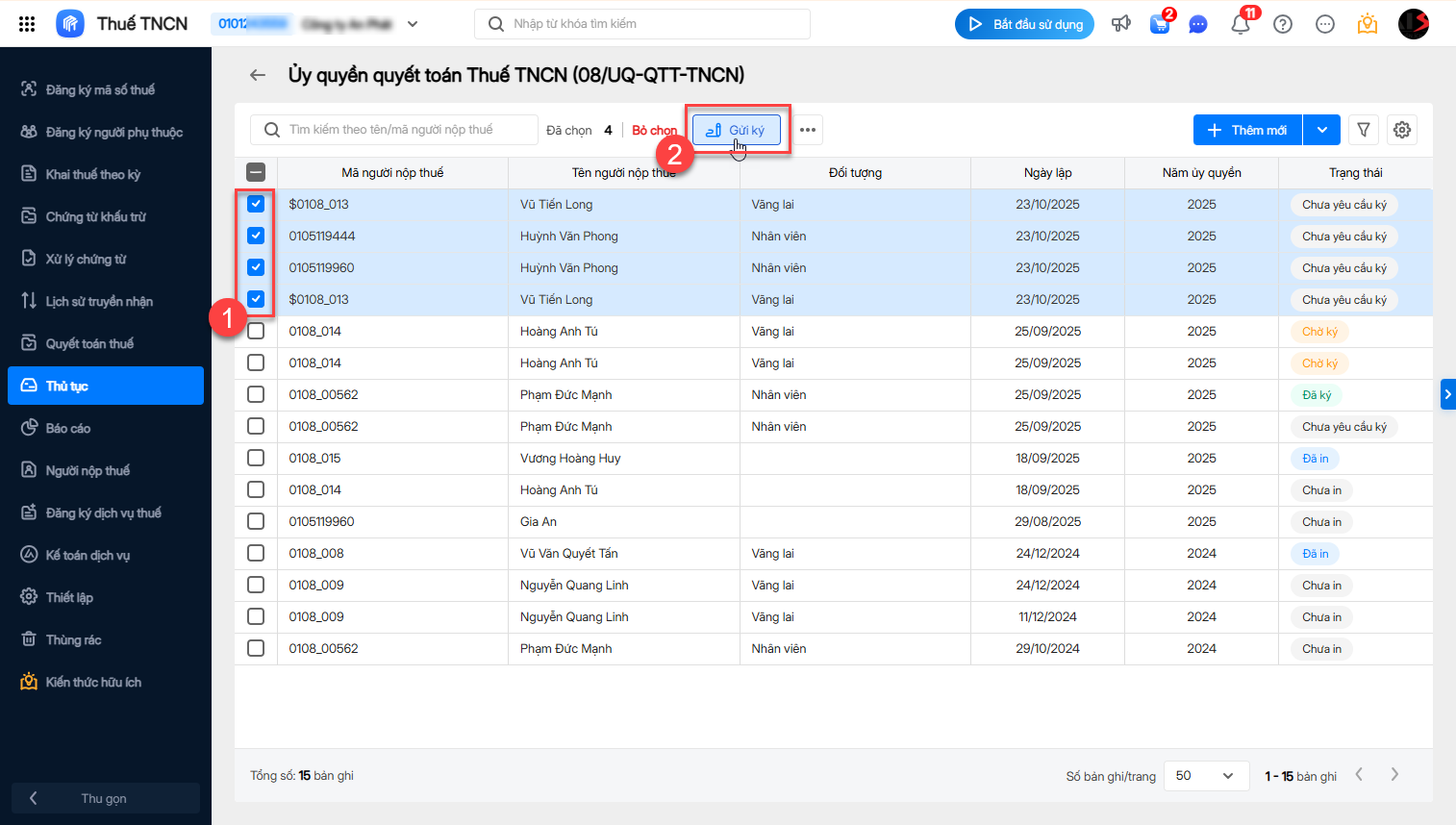Click the Ngày lập column header
The width and height of the screenshot is (1456, 825).
coord(1047,173)
